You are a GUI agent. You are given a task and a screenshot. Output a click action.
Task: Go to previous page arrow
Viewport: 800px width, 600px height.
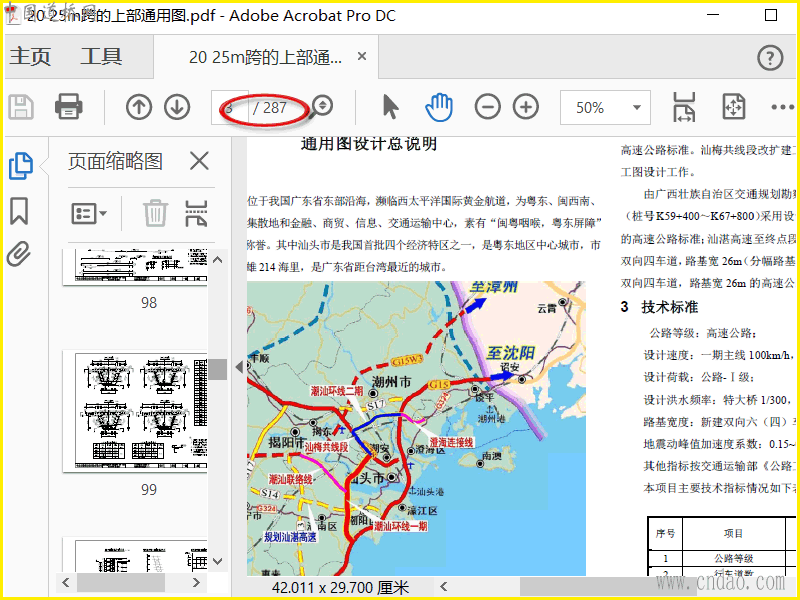(139, 107)
